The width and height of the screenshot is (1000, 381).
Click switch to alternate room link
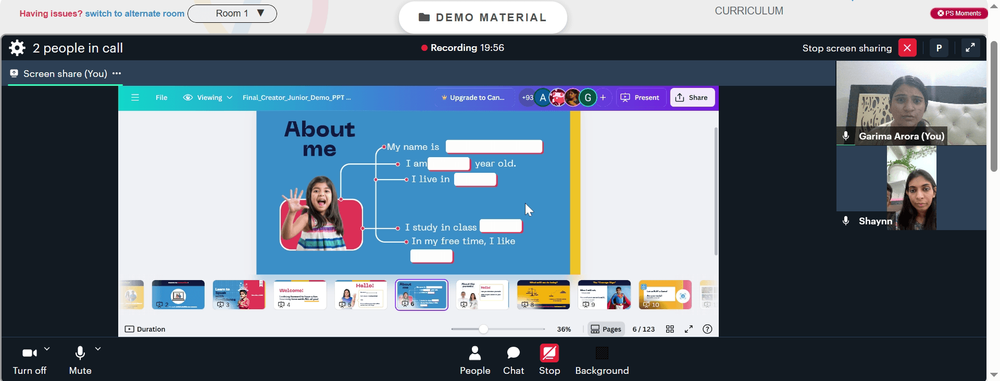point(135,13)
